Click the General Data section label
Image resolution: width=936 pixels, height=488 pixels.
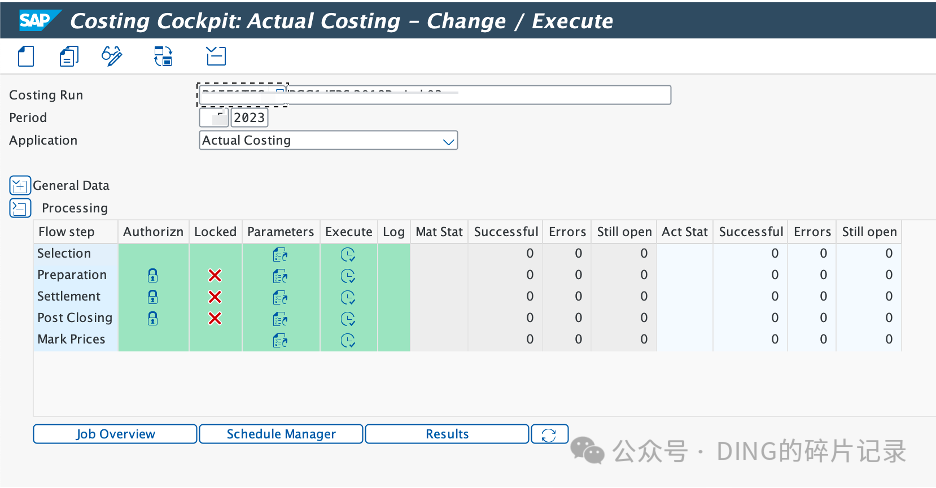tap(71, 186)
